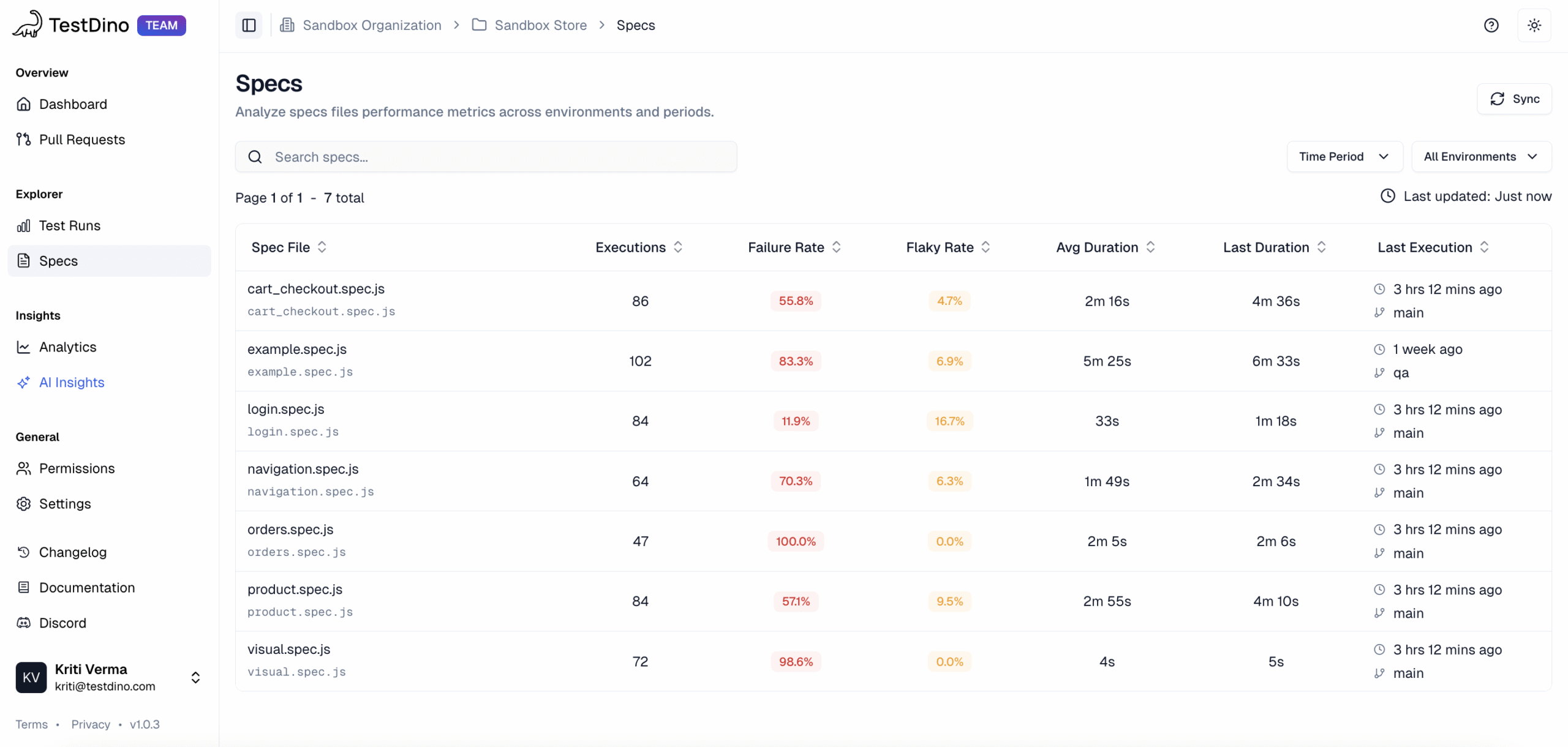Open the Sandbox Organization breadcrumb link
The height and width of the screenshot is (747, 1568).
click(371, 25)
